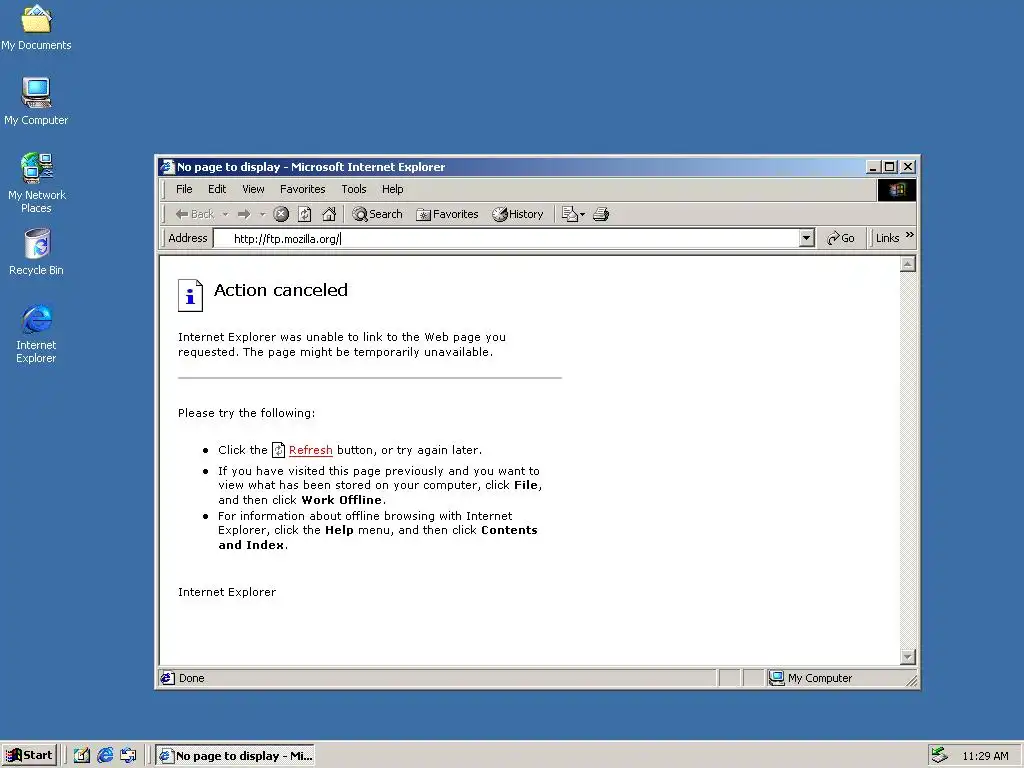1024x768 pixels.
Task: Click the No page to display taskbar button
Action: (x=235, y=756)
